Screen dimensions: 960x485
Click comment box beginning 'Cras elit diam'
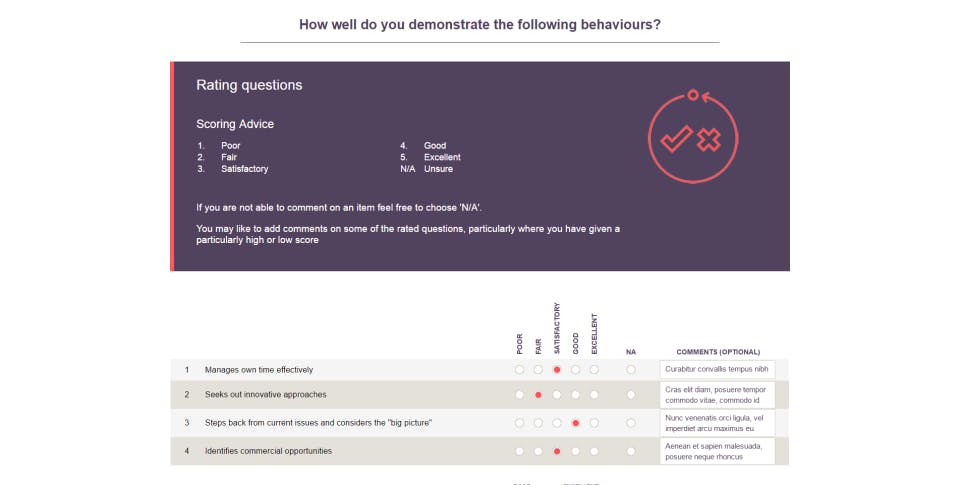coord(717,395)
